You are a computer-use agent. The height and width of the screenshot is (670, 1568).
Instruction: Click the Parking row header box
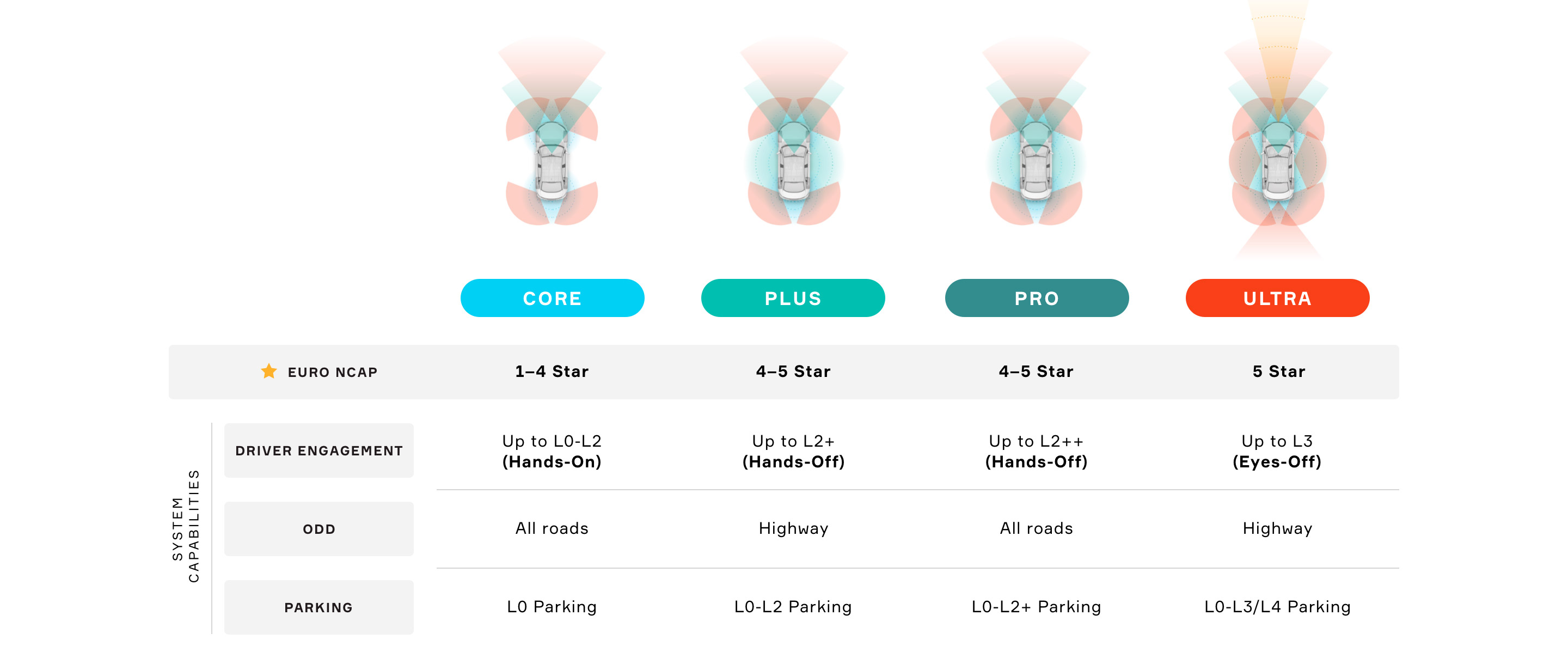(x=319, y=607)
